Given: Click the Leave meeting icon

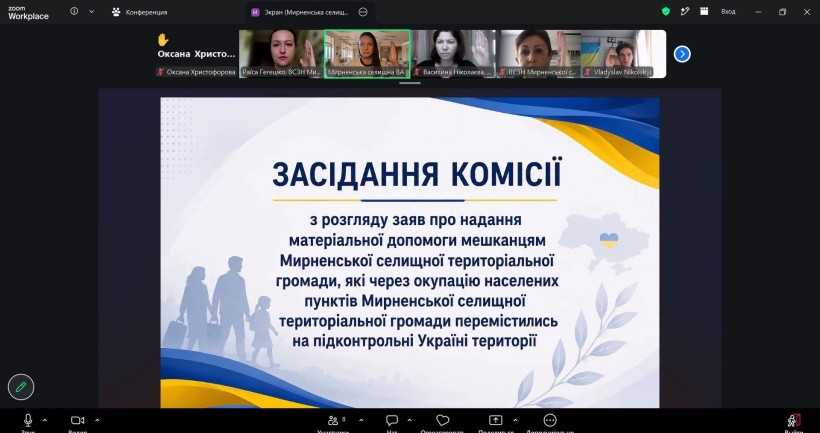Looking at the screenshot, I should coord(794,420).
